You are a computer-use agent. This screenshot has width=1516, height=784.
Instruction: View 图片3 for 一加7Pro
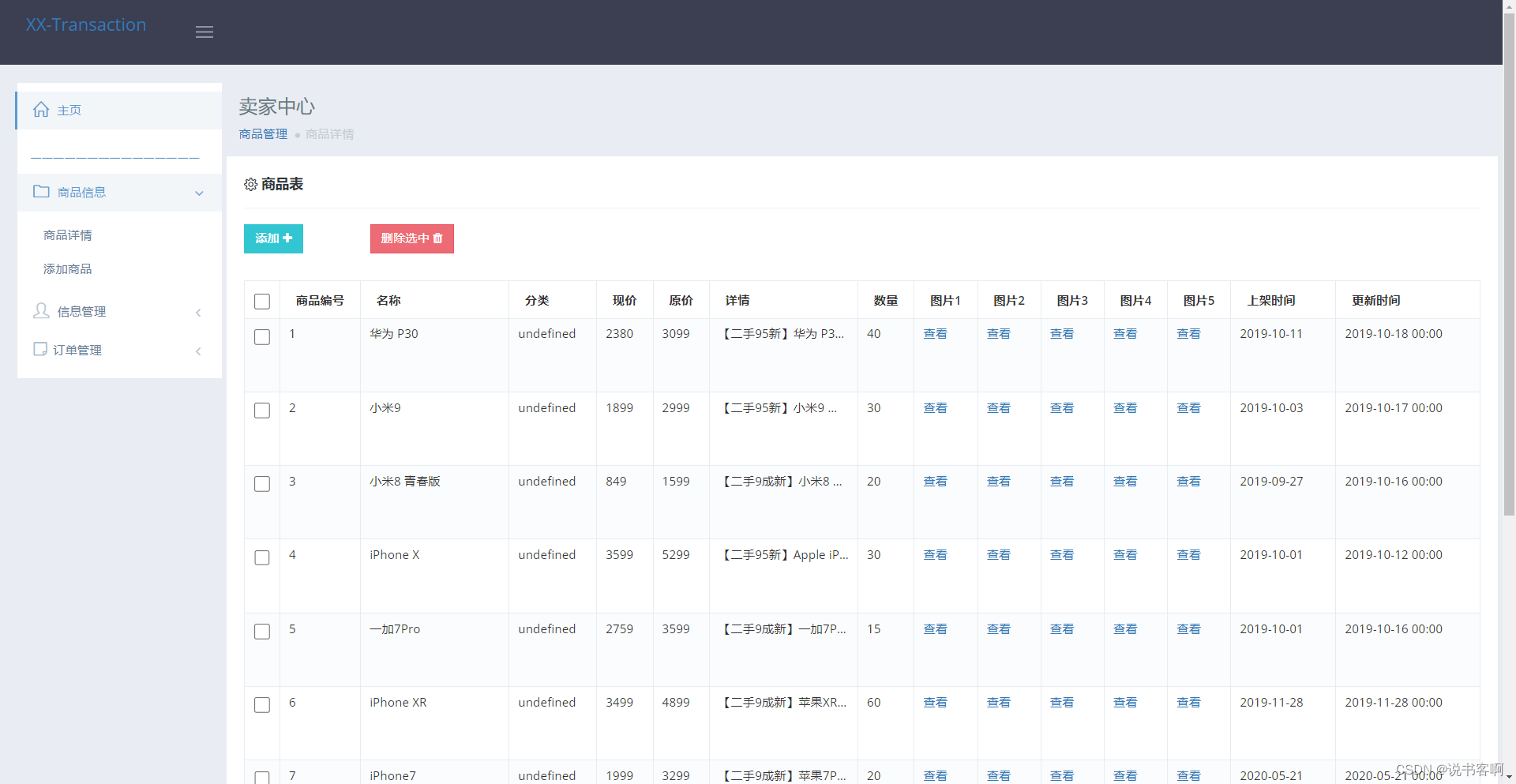(1062, 629)
